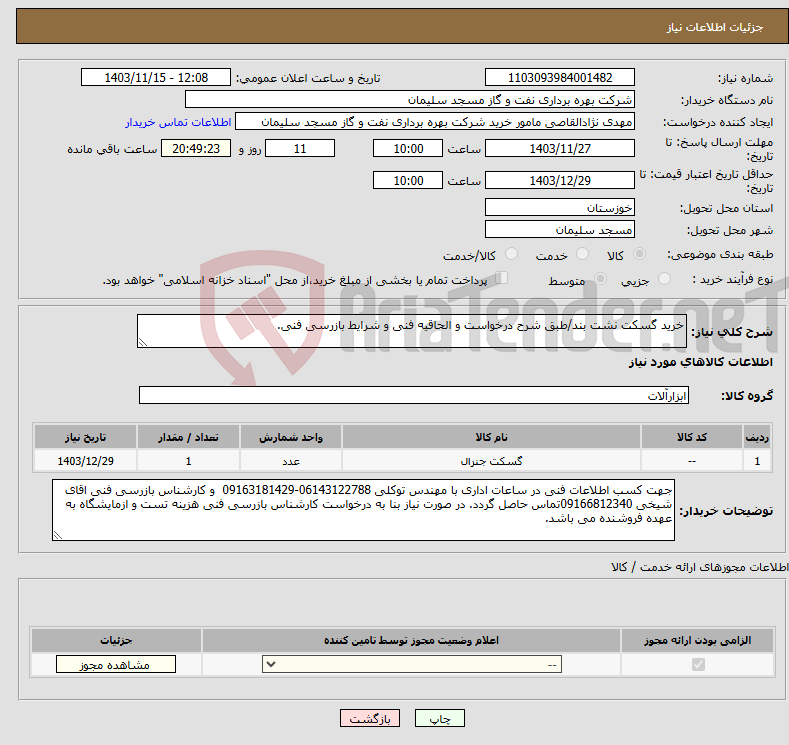Click the اطلاعات مجوزهای ارائه خدمت / کالا heading
Screen dimensions: 789x745
[699, 567]
